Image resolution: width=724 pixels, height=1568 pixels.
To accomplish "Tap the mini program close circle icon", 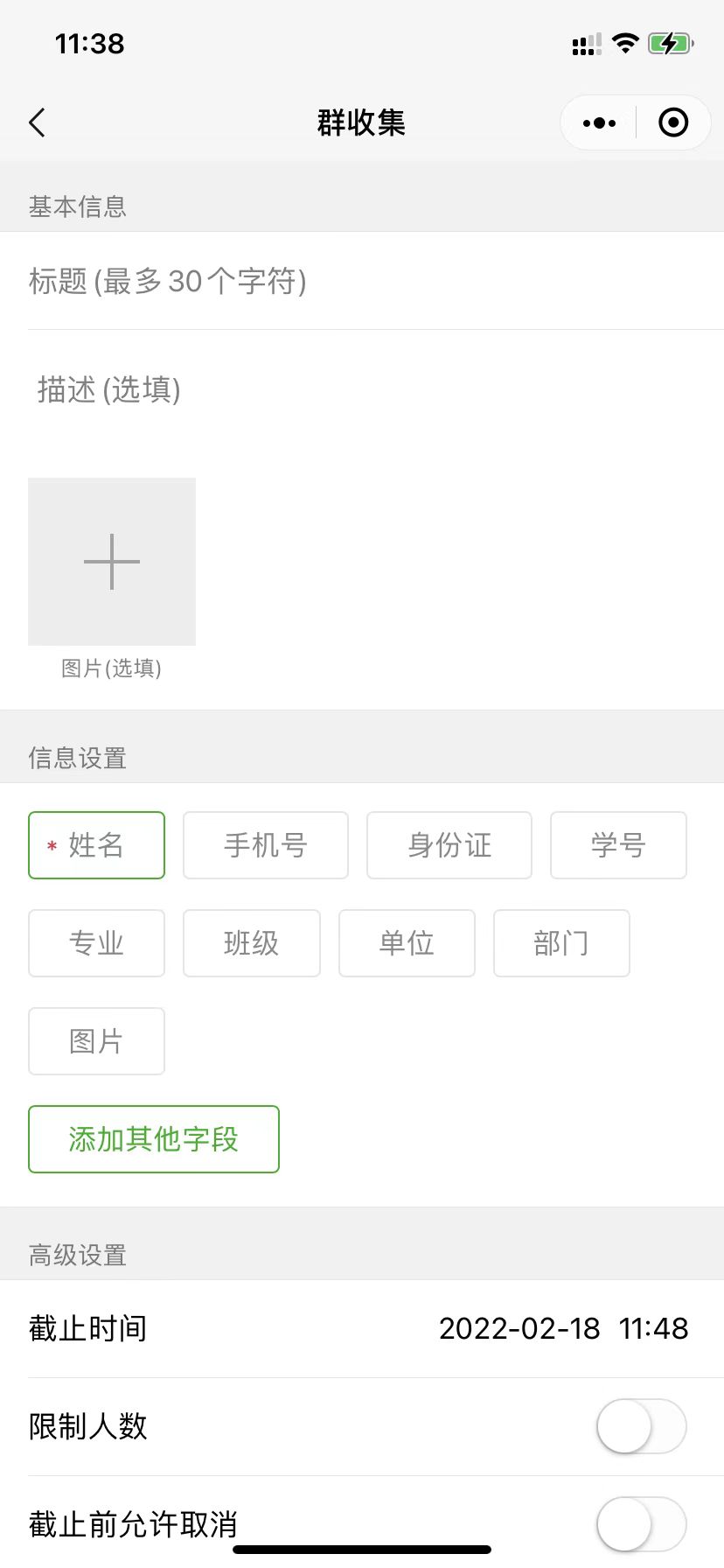I will (x=672, y=123).
